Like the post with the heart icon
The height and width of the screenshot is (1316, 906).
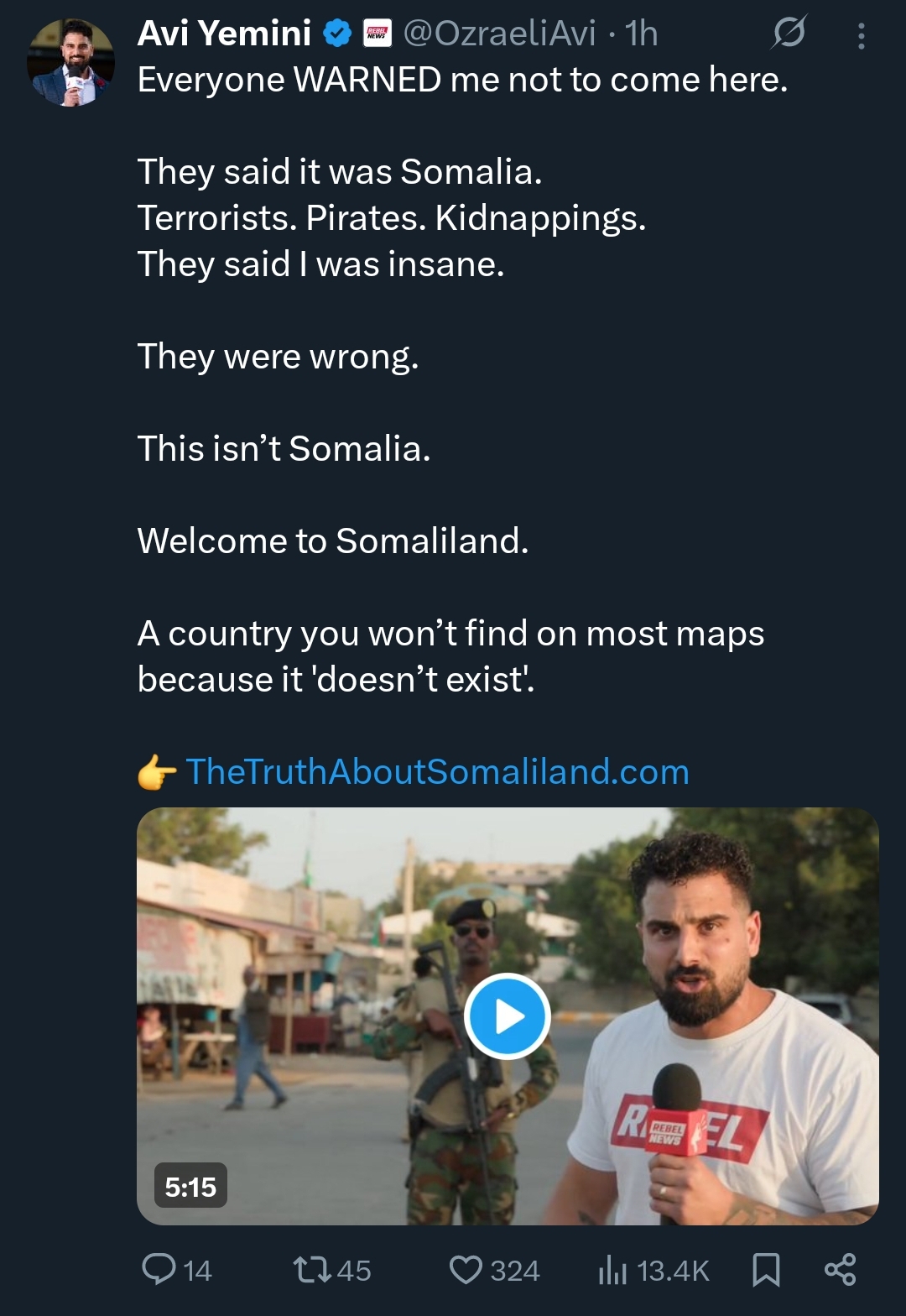(466, 1269)
